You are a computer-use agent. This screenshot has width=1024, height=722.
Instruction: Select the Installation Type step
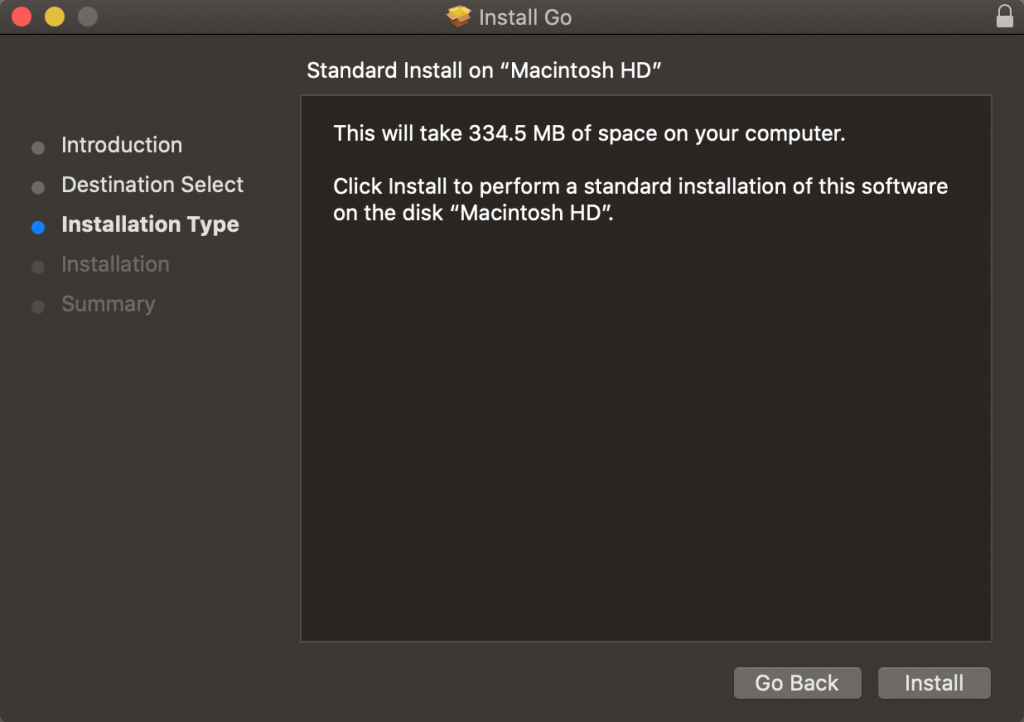[x=150, y=225]
